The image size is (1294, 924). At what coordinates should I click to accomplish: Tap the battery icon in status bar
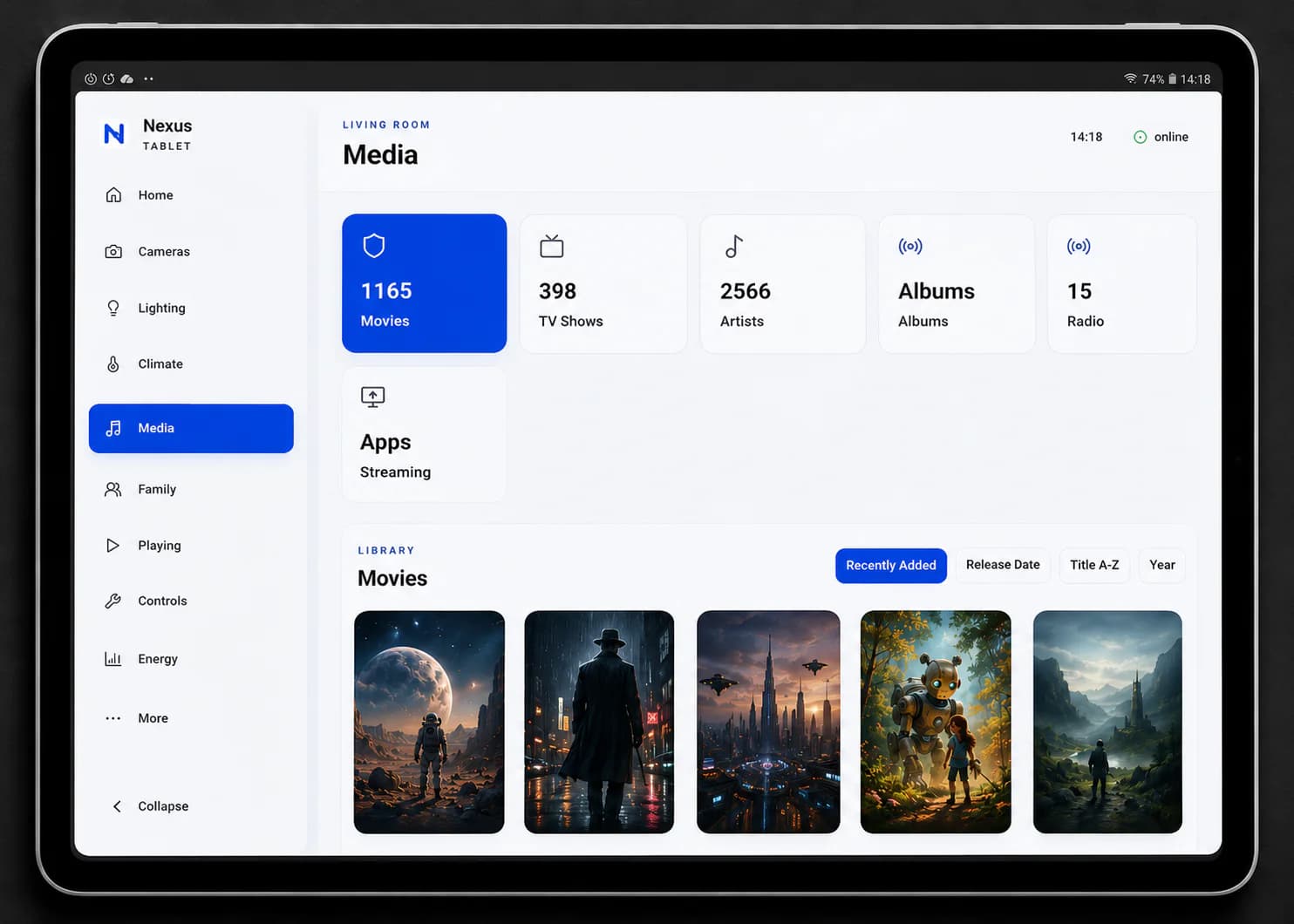1173,78
